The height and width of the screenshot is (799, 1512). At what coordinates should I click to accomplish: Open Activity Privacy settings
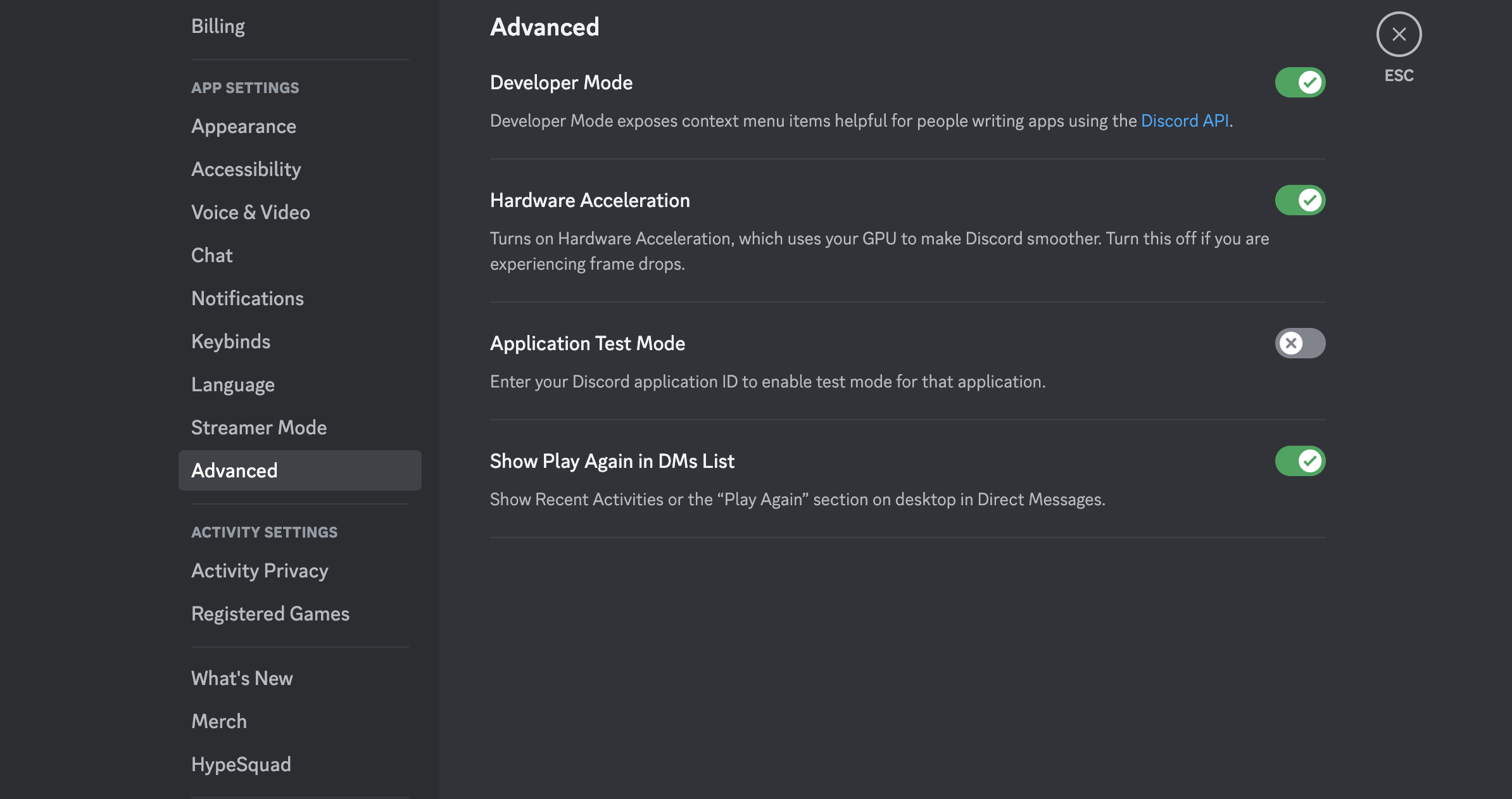pos(260,570)
